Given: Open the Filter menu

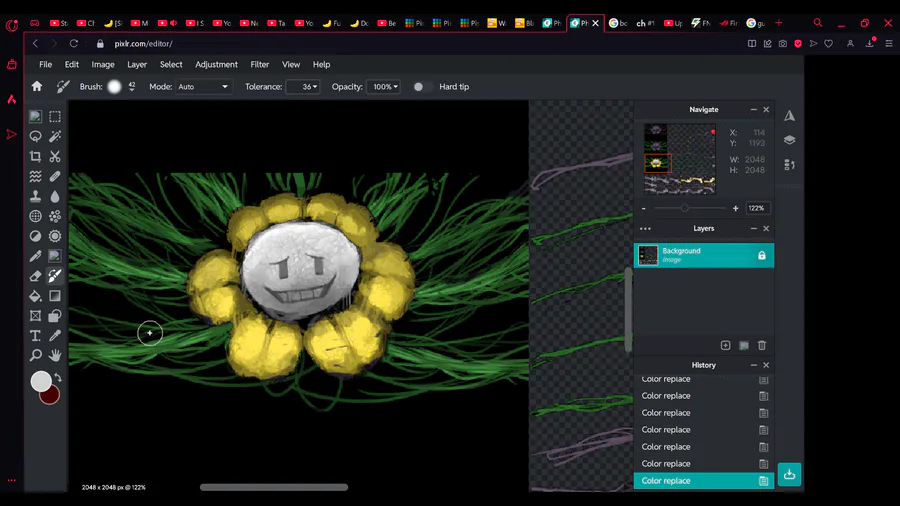Looking at the screenshot, I should point(259,64).
